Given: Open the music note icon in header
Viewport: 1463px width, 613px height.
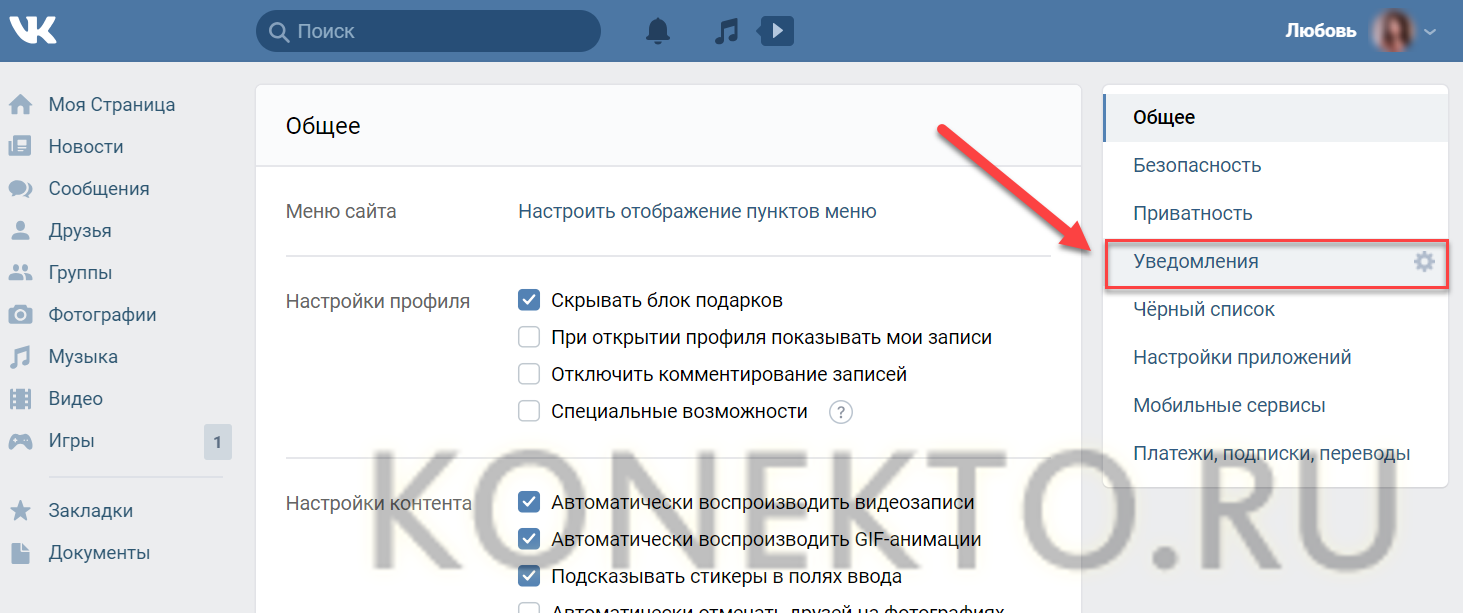Looking at the screenshot, I should coord(725,31).
